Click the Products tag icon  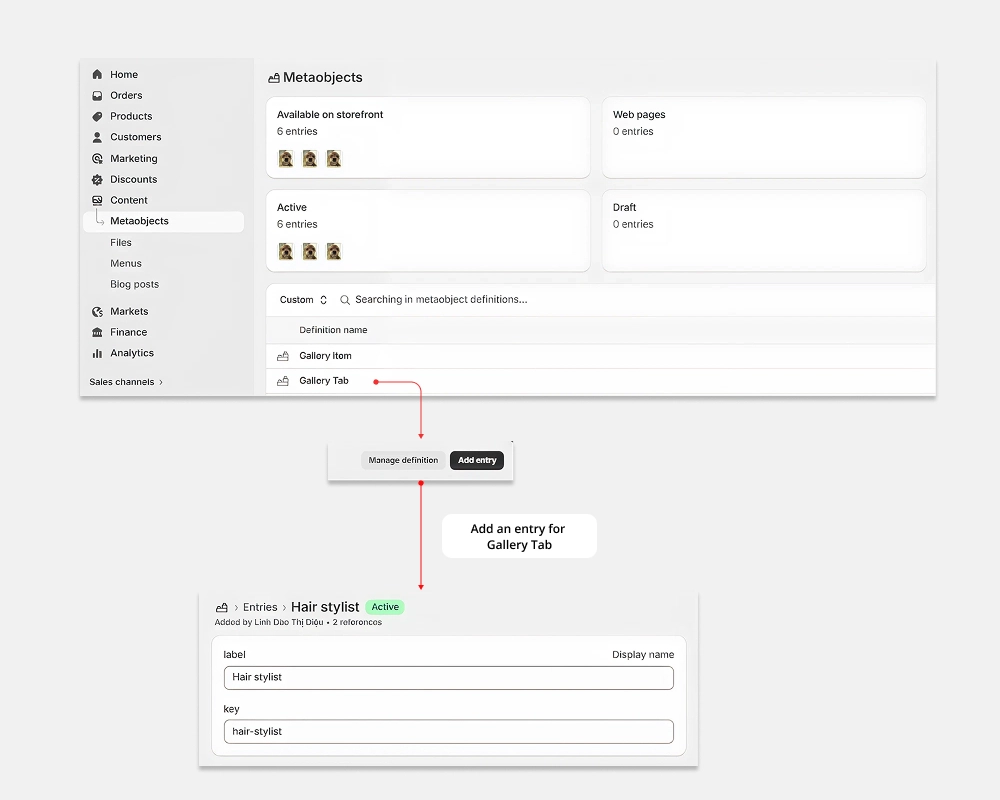pyautogui.click(x=97, y=116)
